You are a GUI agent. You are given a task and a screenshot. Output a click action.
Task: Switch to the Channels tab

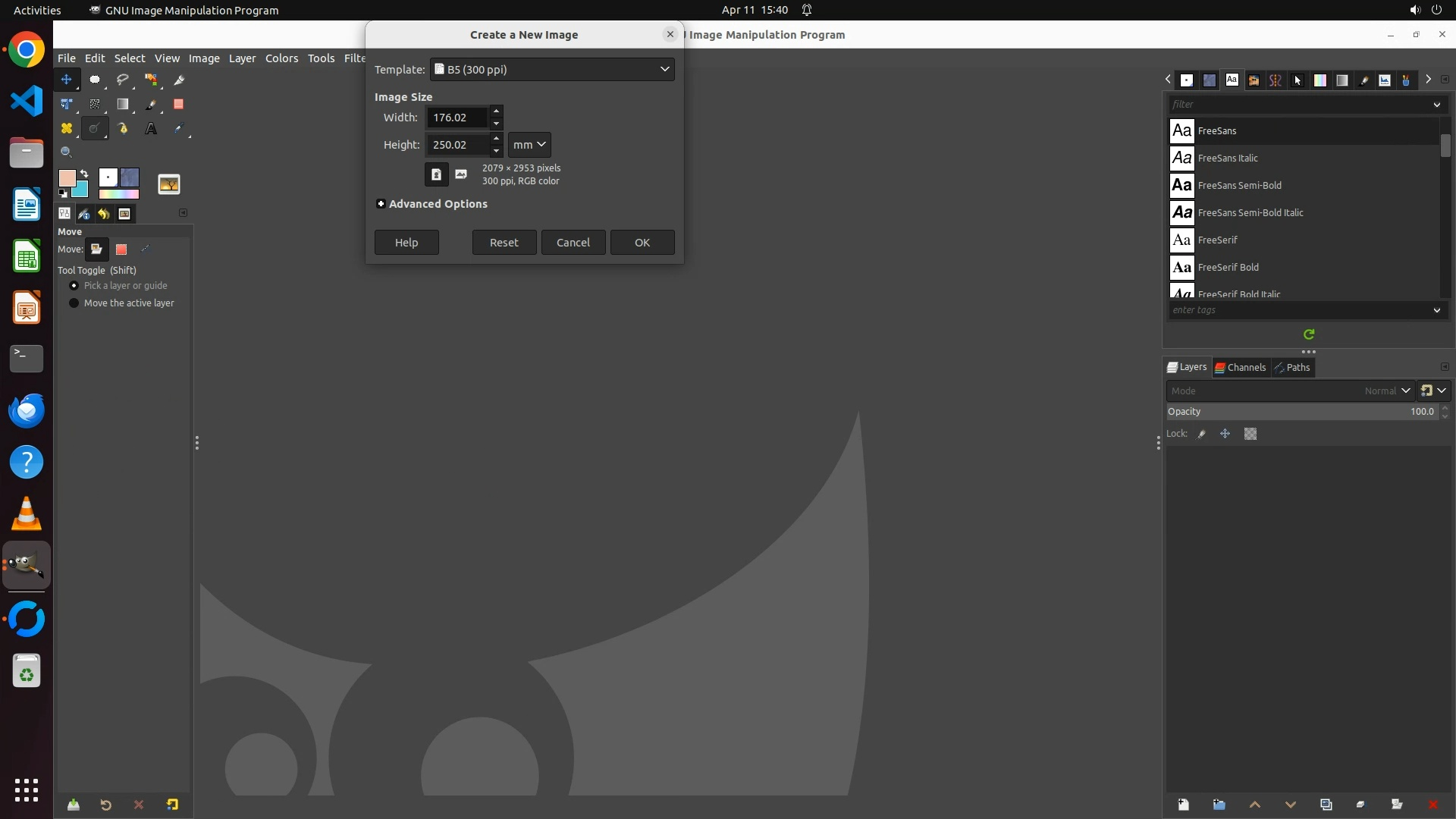[x=1241, y=368]
